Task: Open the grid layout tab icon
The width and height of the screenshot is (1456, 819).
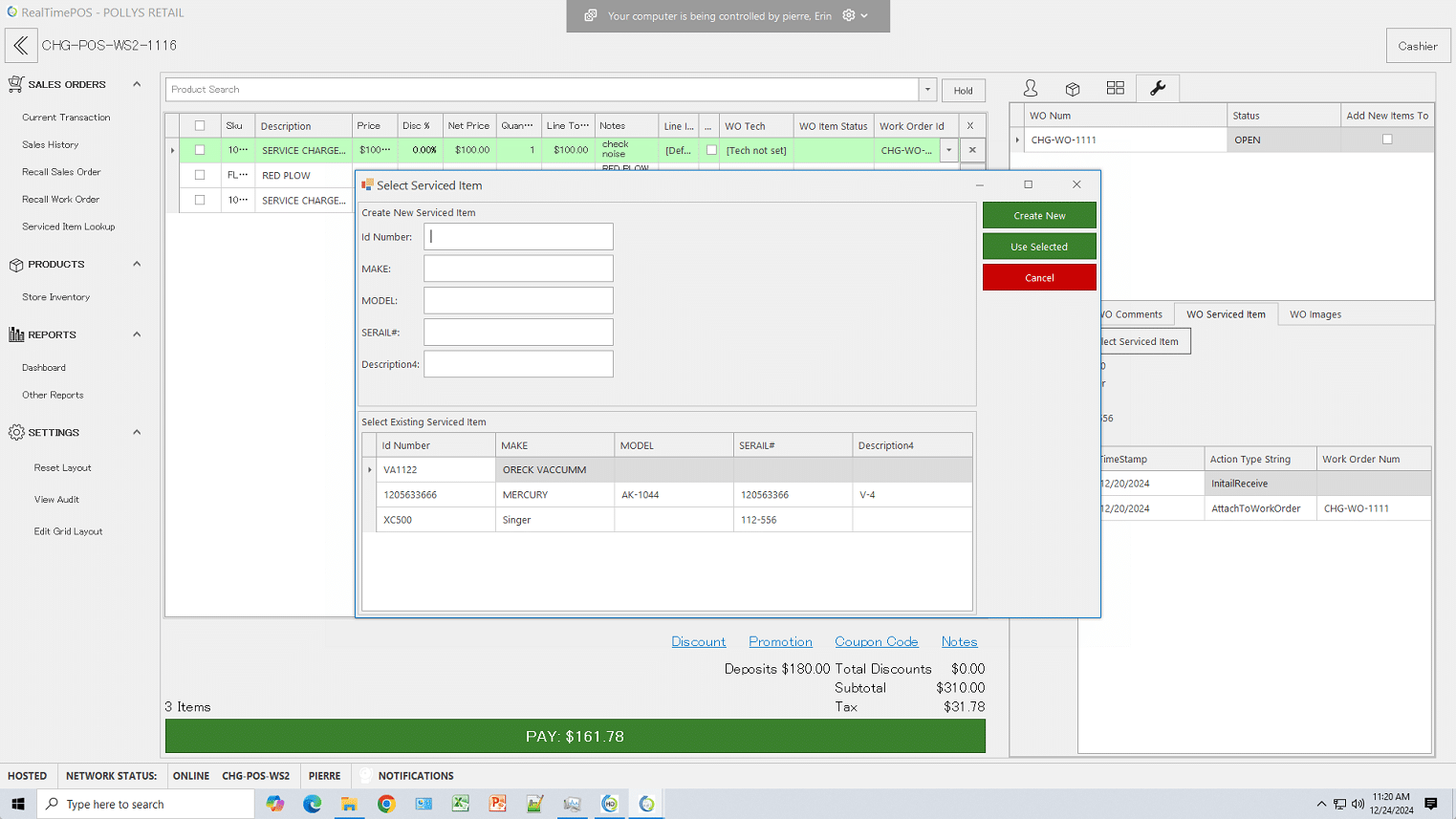Action: click(1115, 88)
